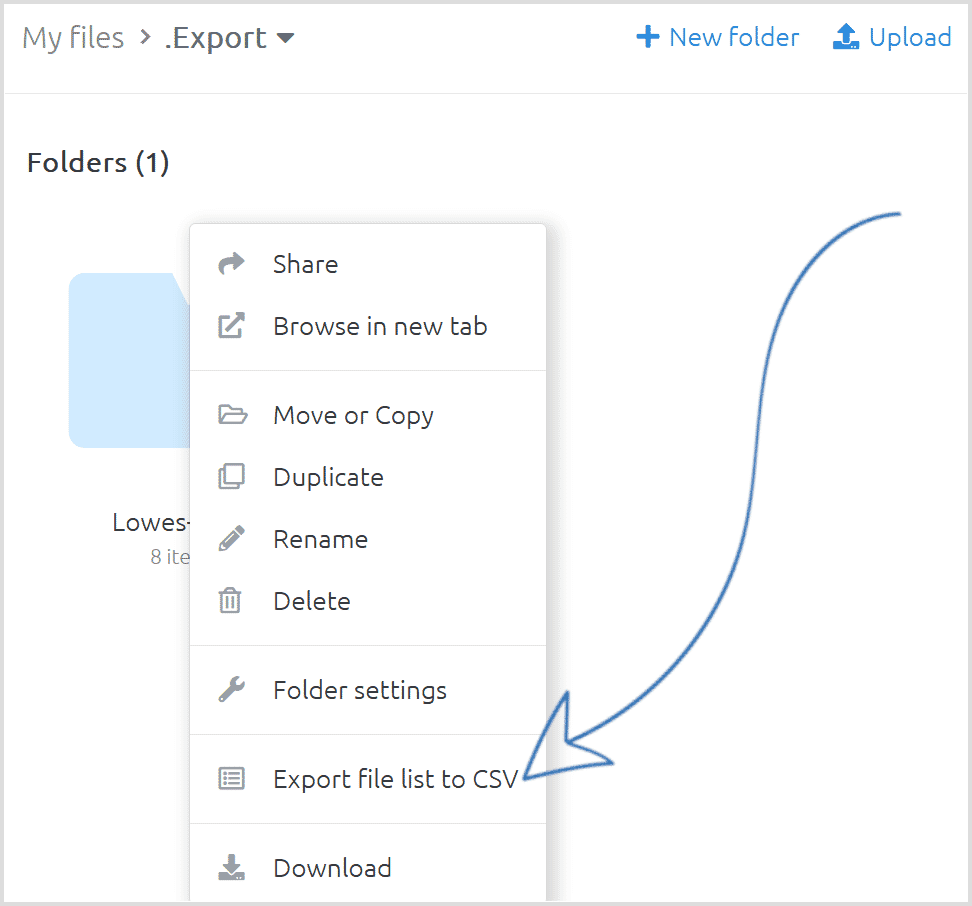This screenshot has width=972, height=906.
Task: Choose Download in the context menu
Action: 332,868
